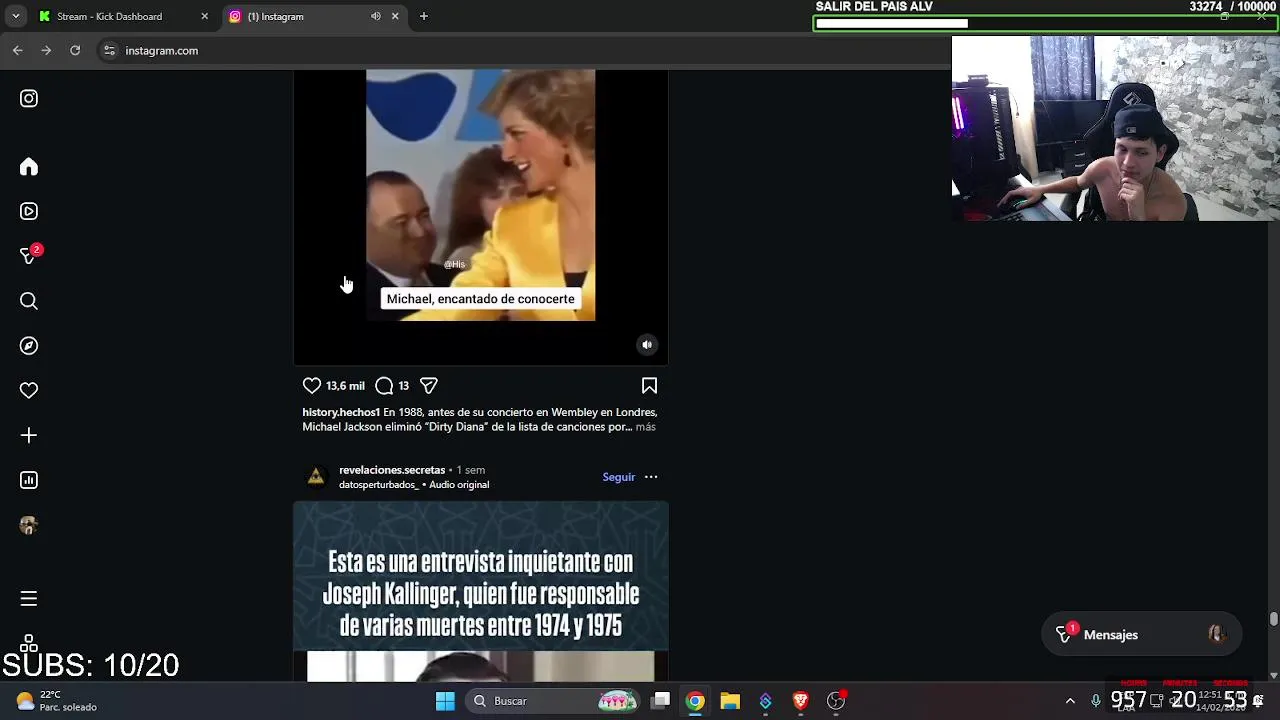Screen dimensions: 1280x720
Task: Open Explore compass in the sidebar
Action: 29,346
